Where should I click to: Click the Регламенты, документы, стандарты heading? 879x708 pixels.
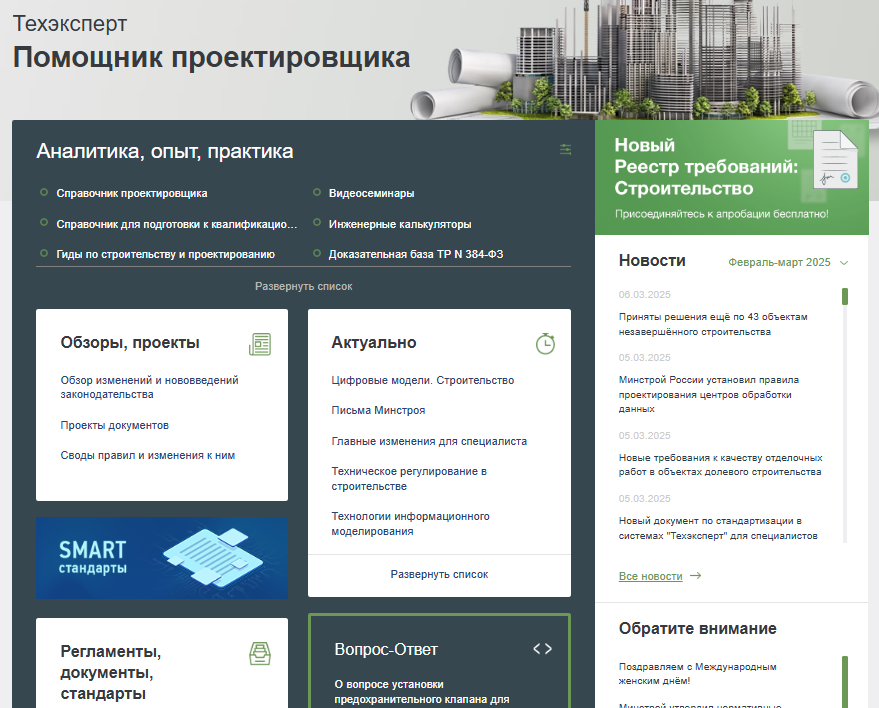tap(111, 672)
